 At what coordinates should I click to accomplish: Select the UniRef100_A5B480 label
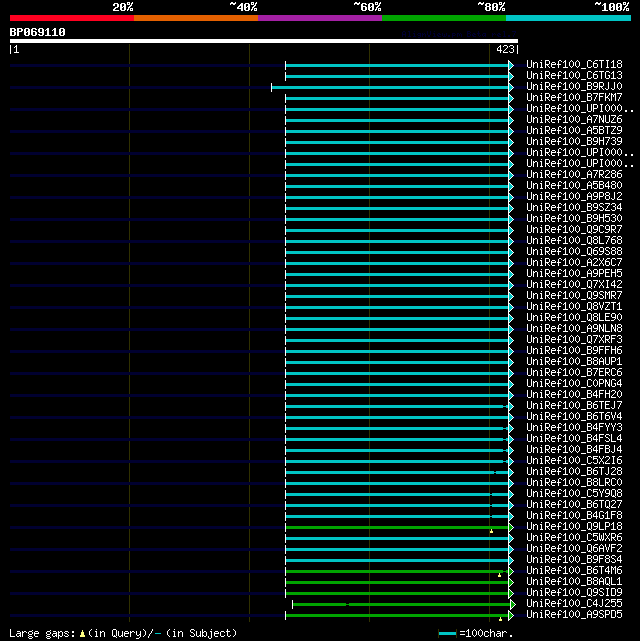point(574,185)
